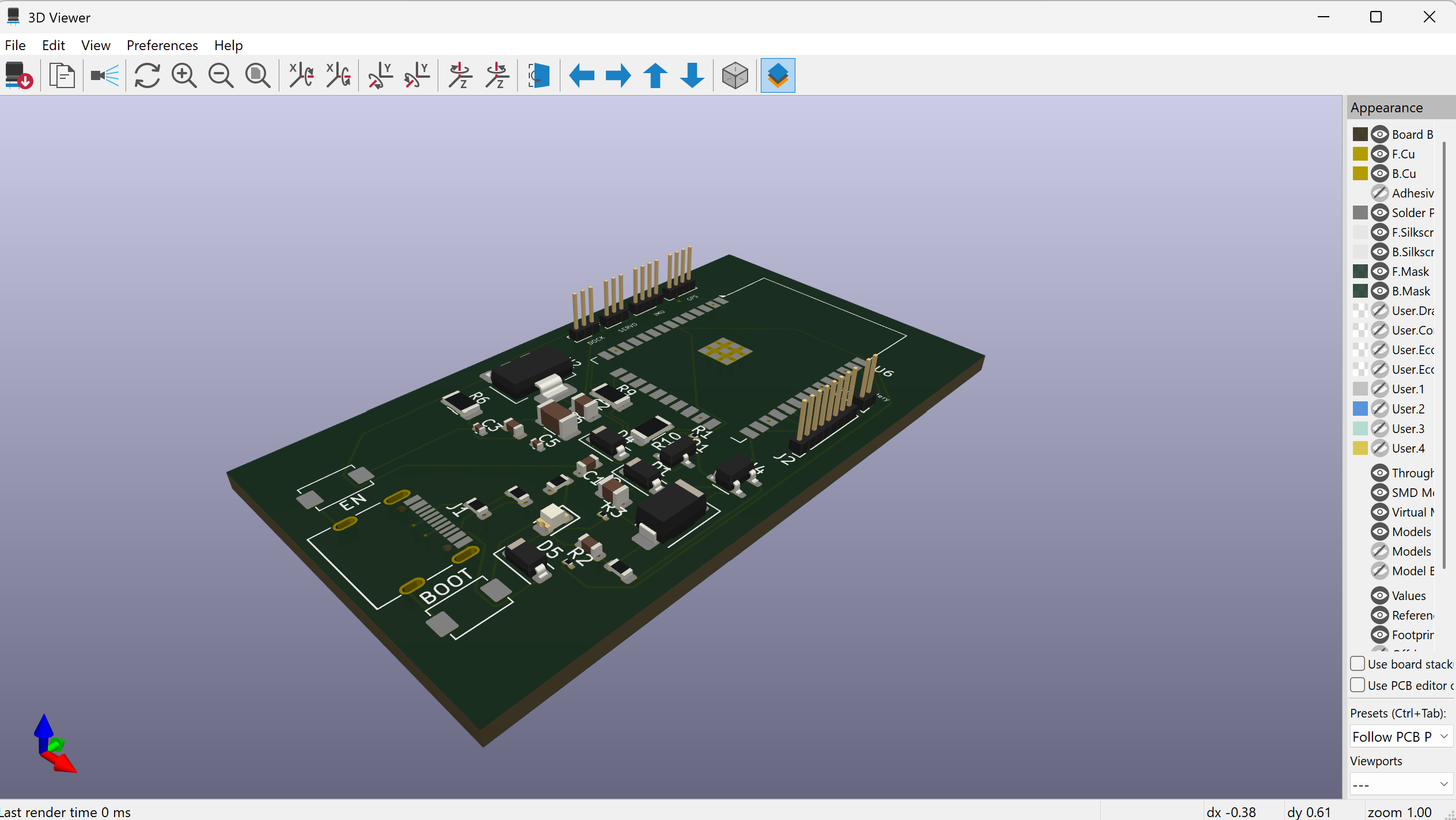Copy the 3D image to clipboard
1456x820 pixels.
tap(62, 75)
